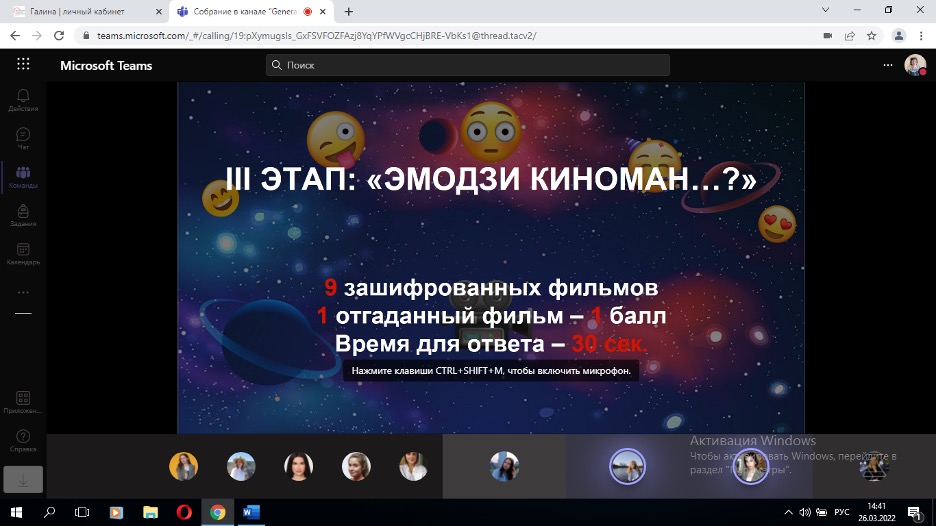Expand Chrome tab search chevron

click(825, 10)
